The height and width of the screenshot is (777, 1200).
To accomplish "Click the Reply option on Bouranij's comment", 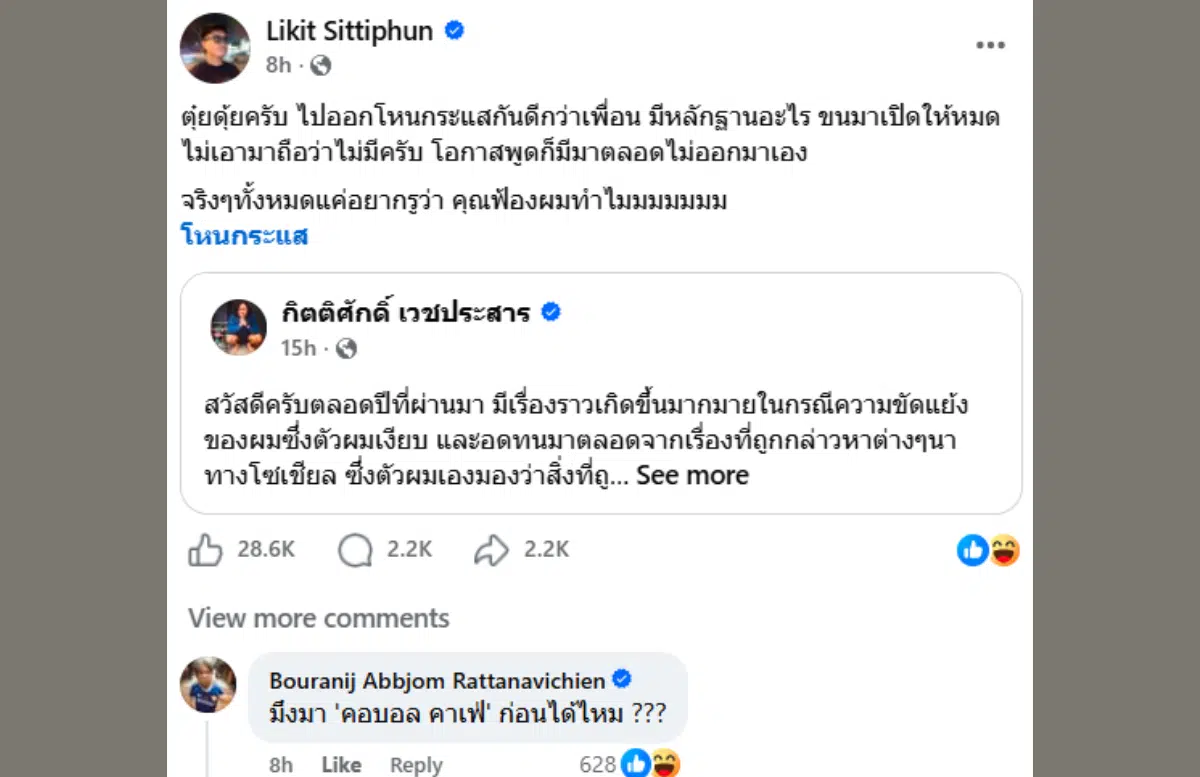I will [x=415, y=763].
